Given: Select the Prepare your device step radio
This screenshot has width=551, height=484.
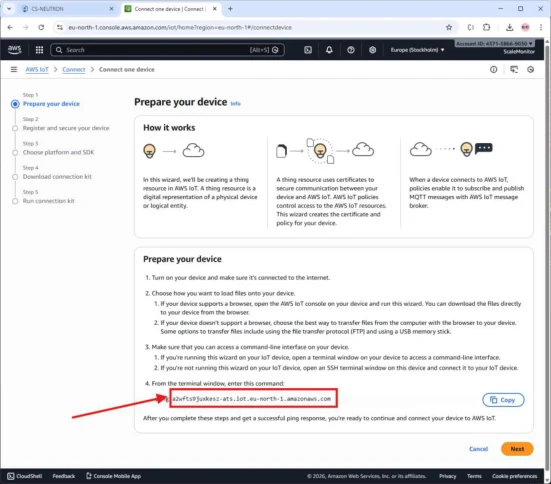Looking at the screenshot, I should click(15, 104).
